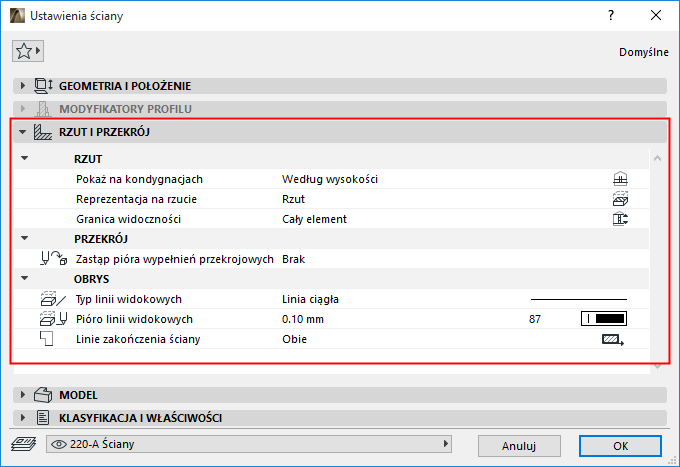
Task: Toggle the eye icon on 220-A Ściany layer
Action: (x=59, y=444)
